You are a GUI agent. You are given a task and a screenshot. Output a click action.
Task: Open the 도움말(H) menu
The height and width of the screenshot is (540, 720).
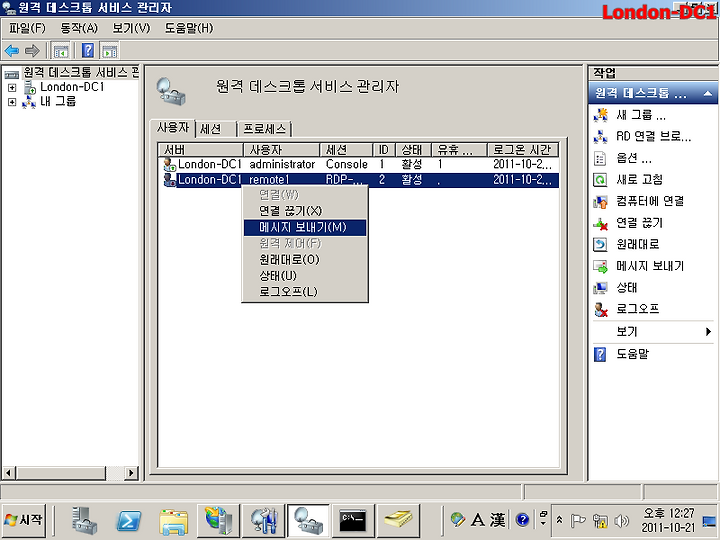(189, 28)
